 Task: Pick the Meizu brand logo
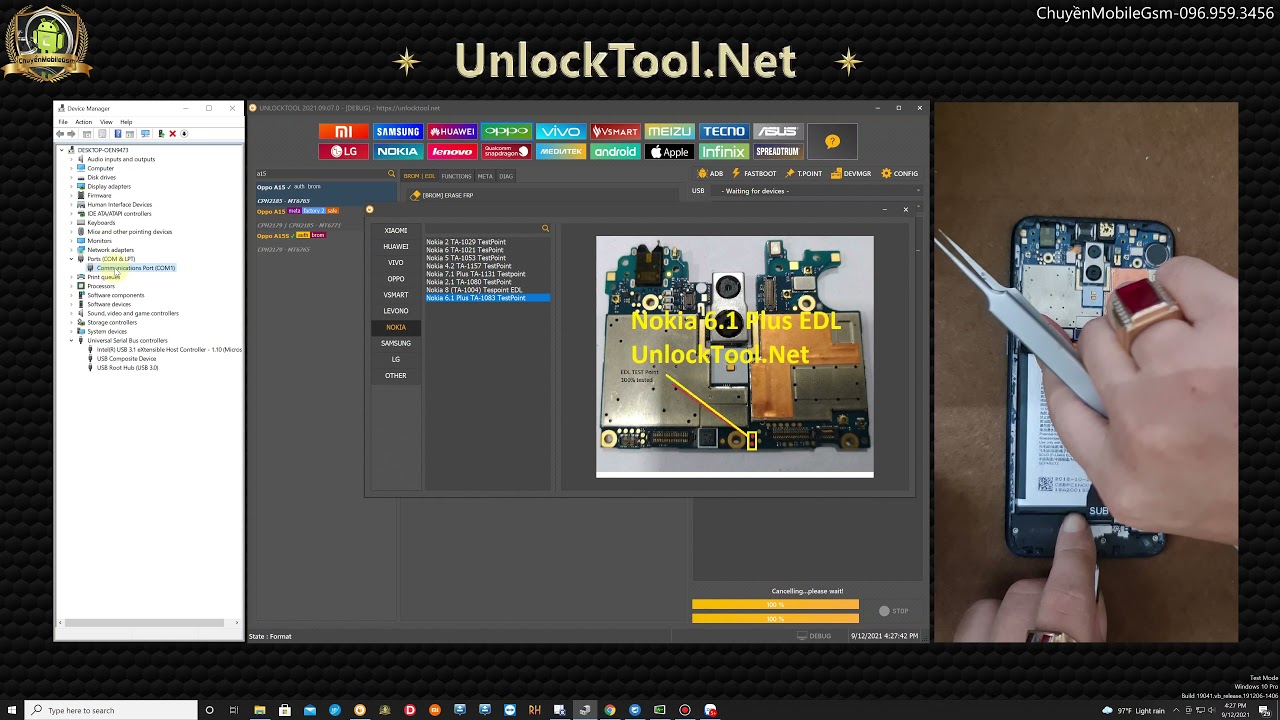669,132
